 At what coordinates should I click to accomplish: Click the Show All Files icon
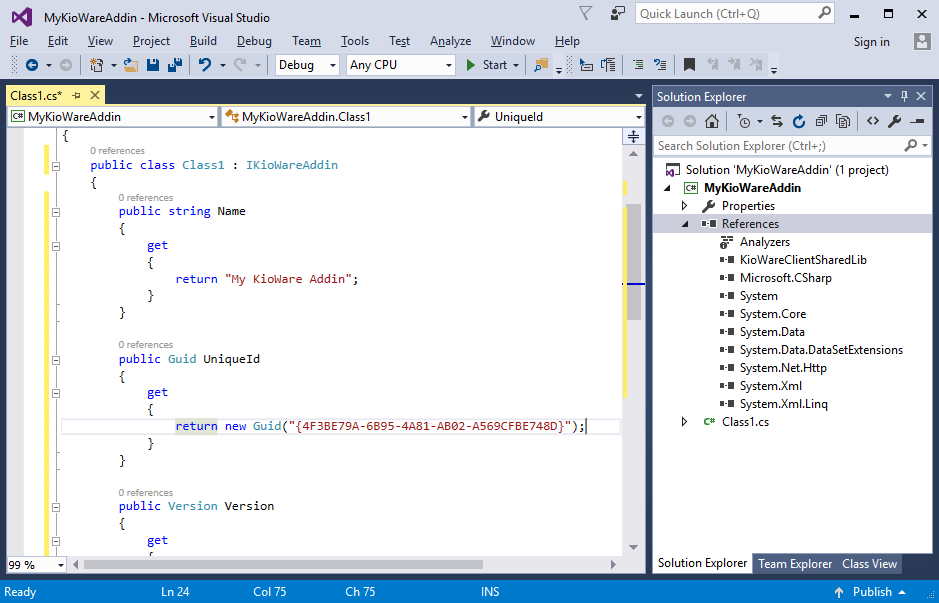click(843, 122)
